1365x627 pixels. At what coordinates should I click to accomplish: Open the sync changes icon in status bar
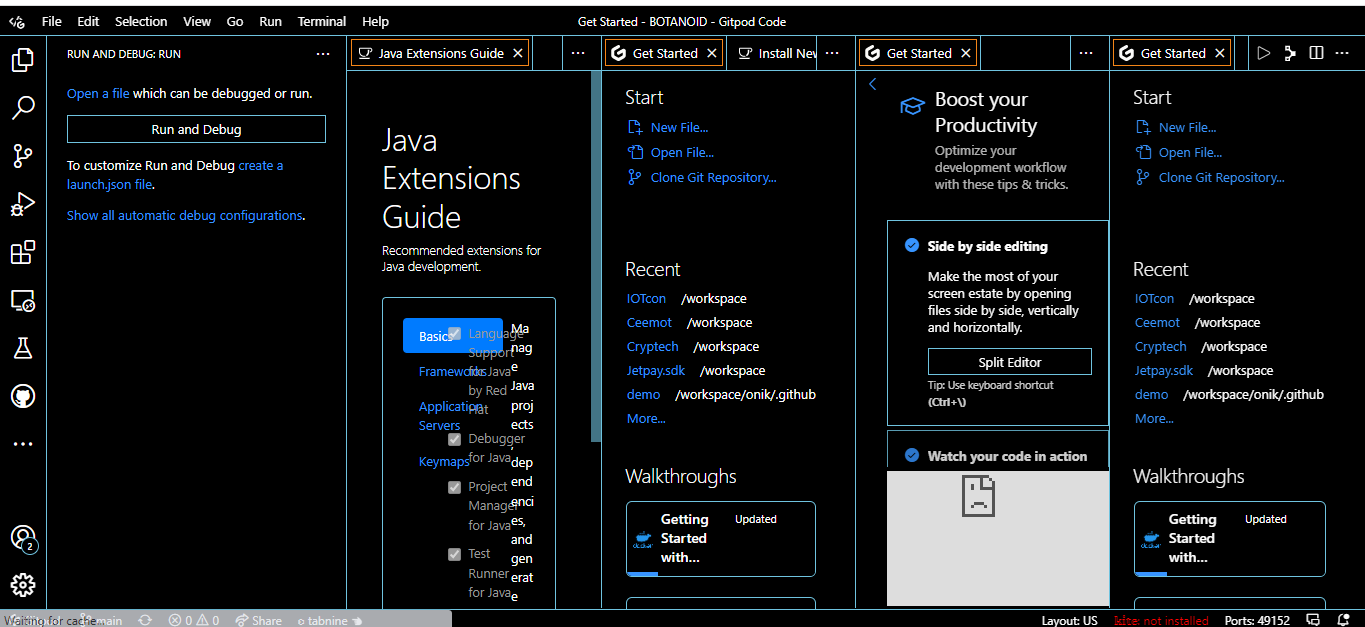coord(145,620)
